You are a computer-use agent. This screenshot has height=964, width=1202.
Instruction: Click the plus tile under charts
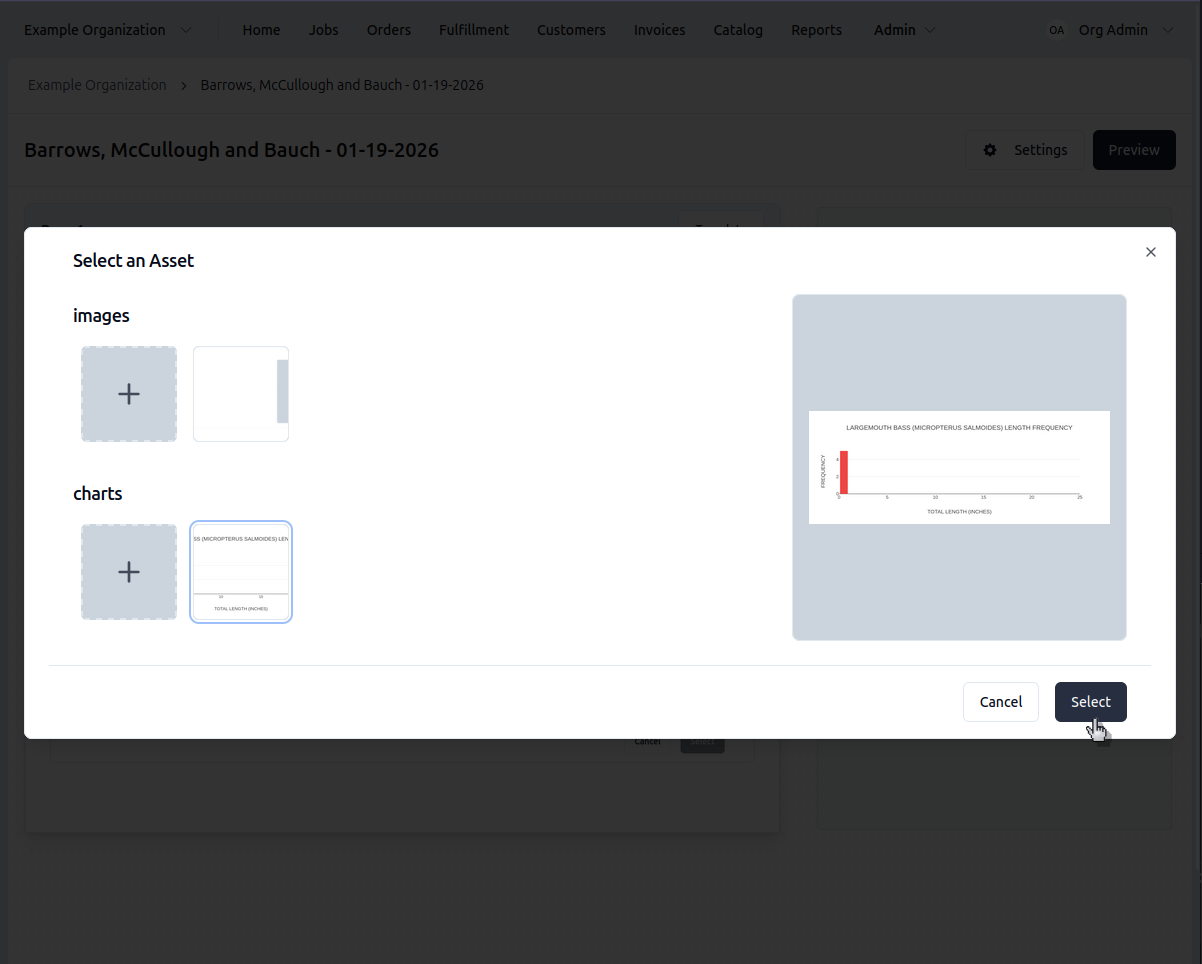pos(129,572)
